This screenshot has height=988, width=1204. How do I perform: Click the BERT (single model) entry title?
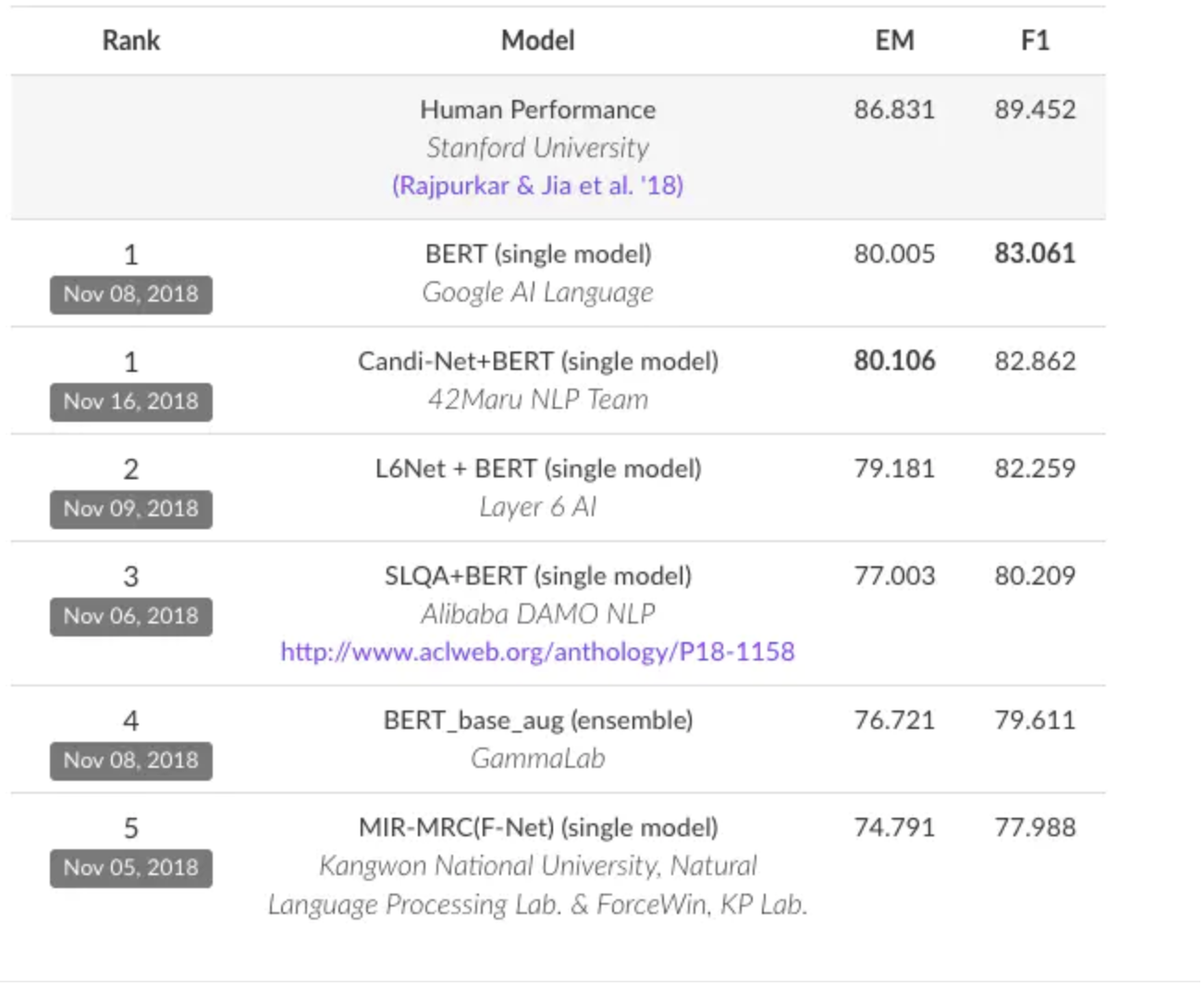pyautogui.click(x=538, y=254)
